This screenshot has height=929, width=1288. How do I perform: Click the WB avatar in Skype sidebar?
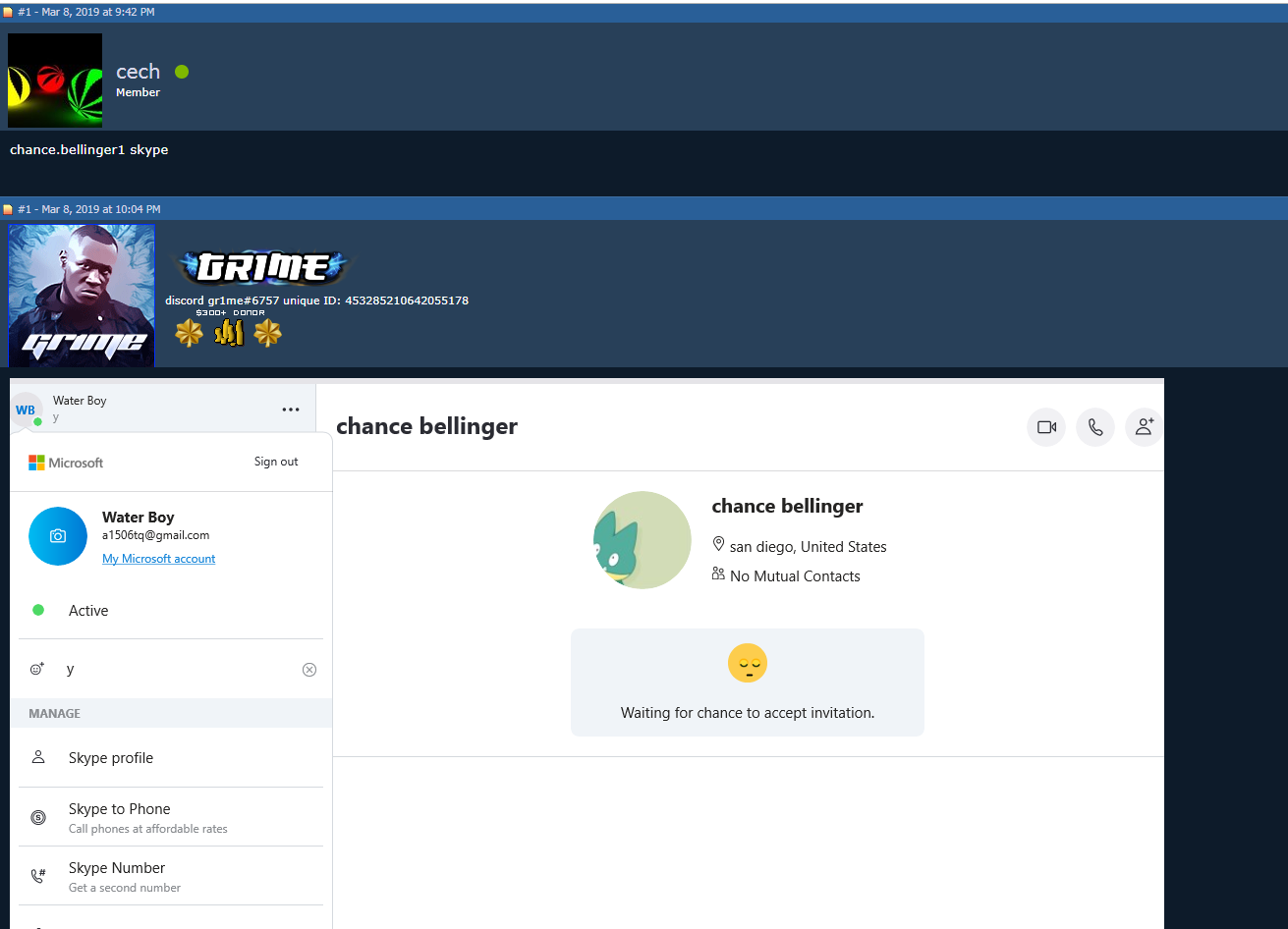point(26,410)
